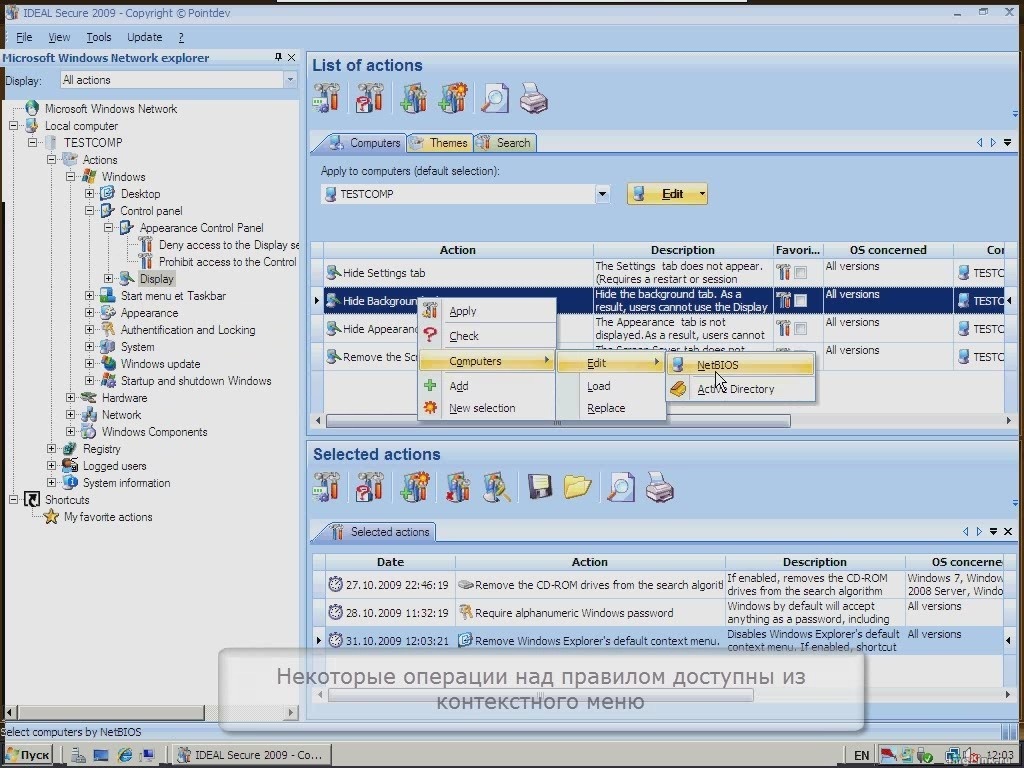1024x768 pixels.
Task: Click the floppy disk save icon
Action: (539, 487)
